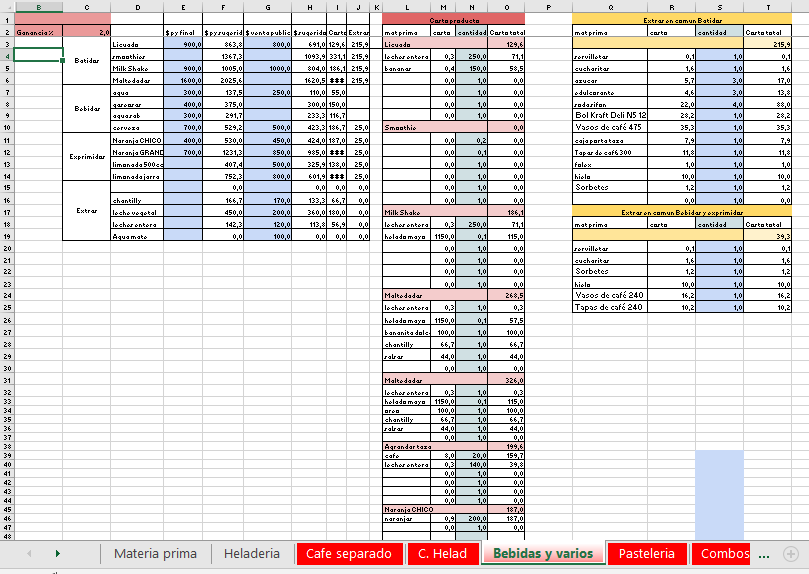This screenshot has height=574, width=809.
Task: Switch to the C. Helad sheet tab
Action: [442, 553]
